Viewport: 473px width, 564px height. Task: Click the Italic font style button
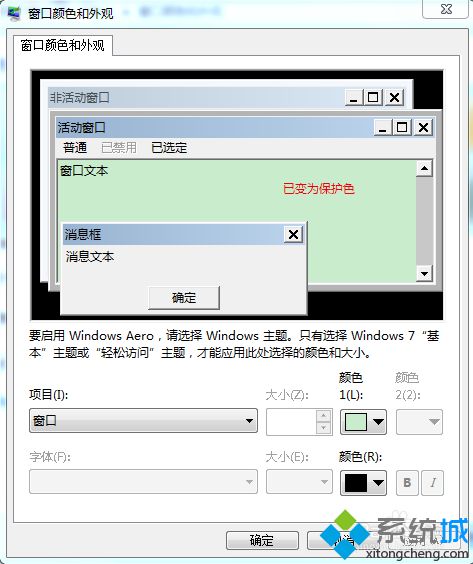click(x=433, y=483)
